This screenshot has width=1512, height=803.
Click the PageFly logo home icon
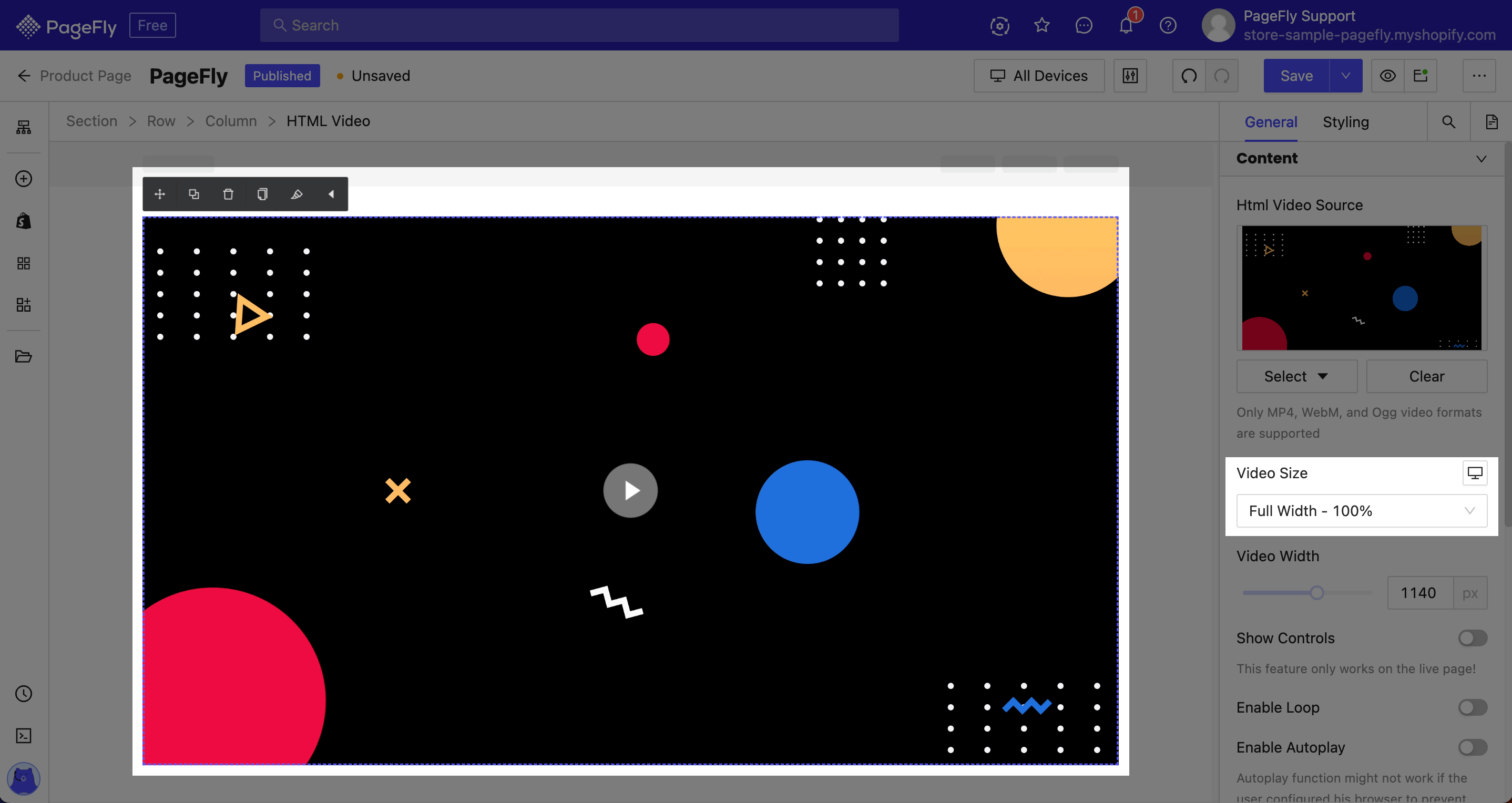click(x=27, y=25)
